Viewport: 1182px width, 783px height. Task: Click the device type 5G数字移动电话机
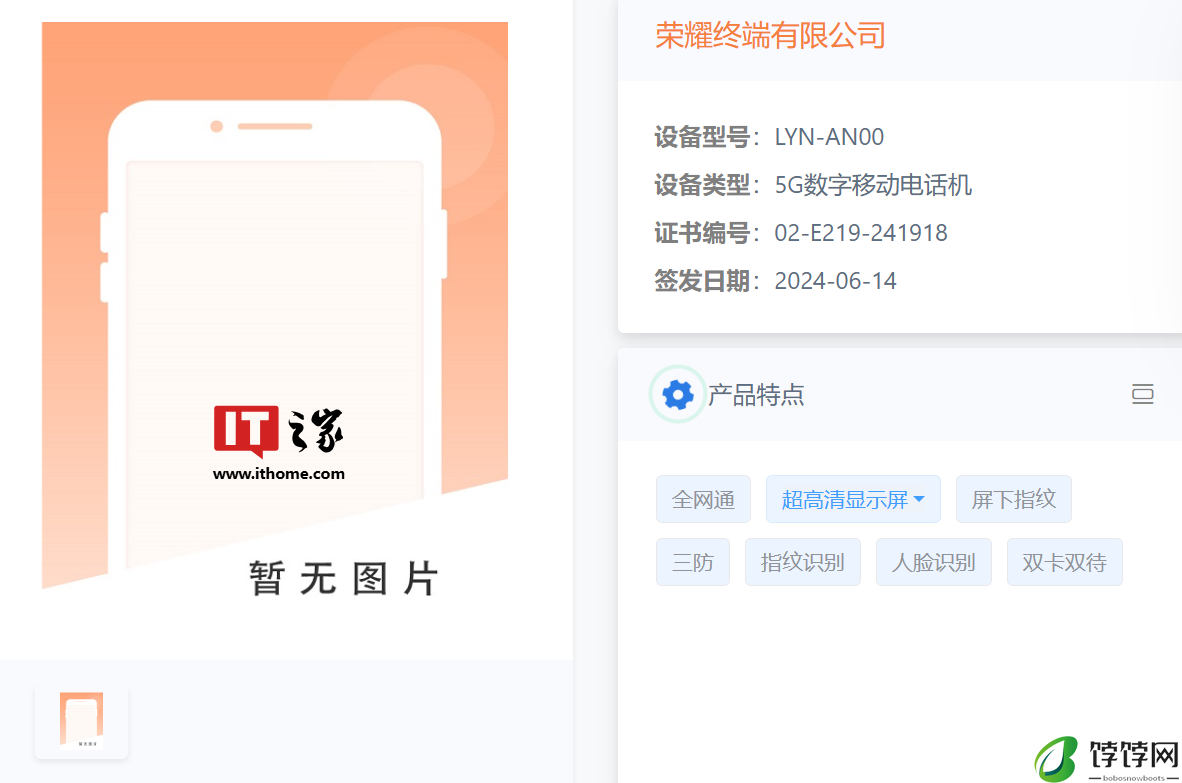point(873,185)
